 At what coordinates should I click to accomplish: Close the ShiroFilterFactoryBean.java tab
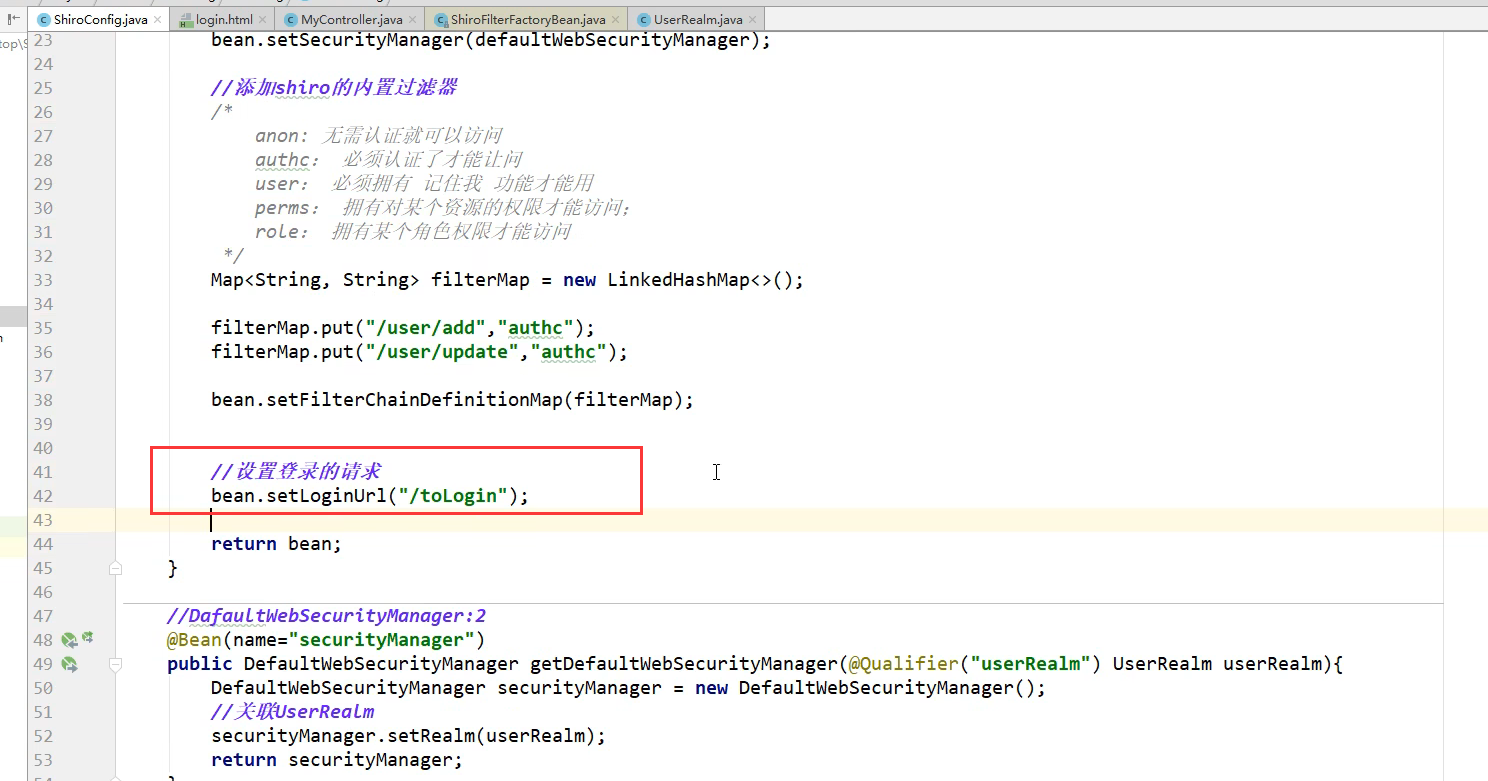pyautogui.click(x=616, y=20)
